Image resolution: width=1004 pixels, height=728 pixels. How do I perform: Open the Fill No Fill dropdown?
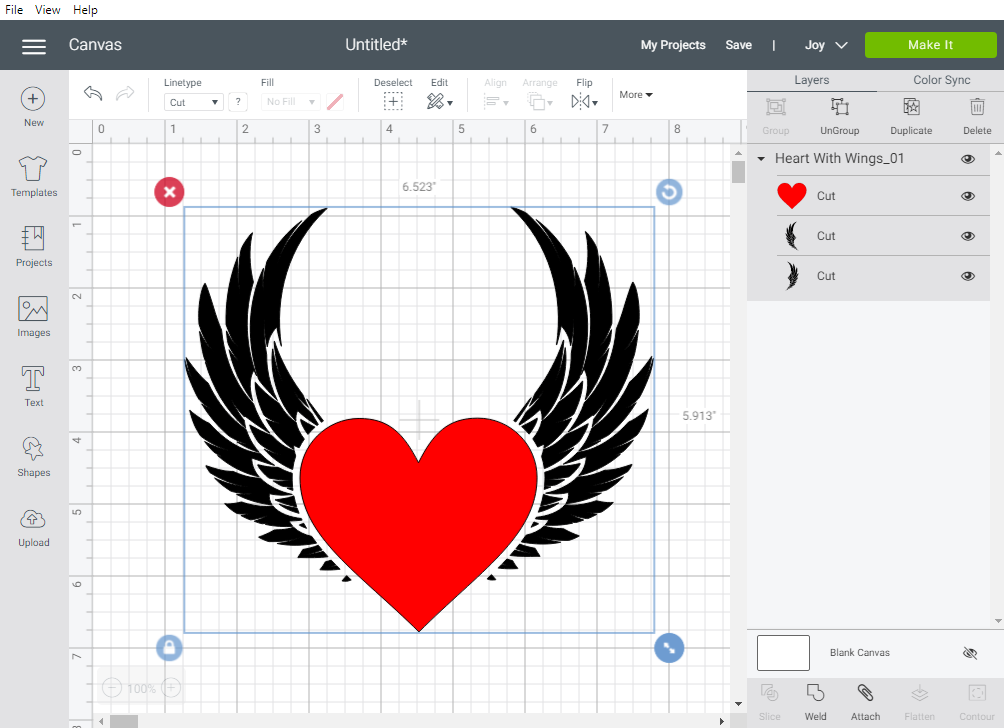(290, 102)
